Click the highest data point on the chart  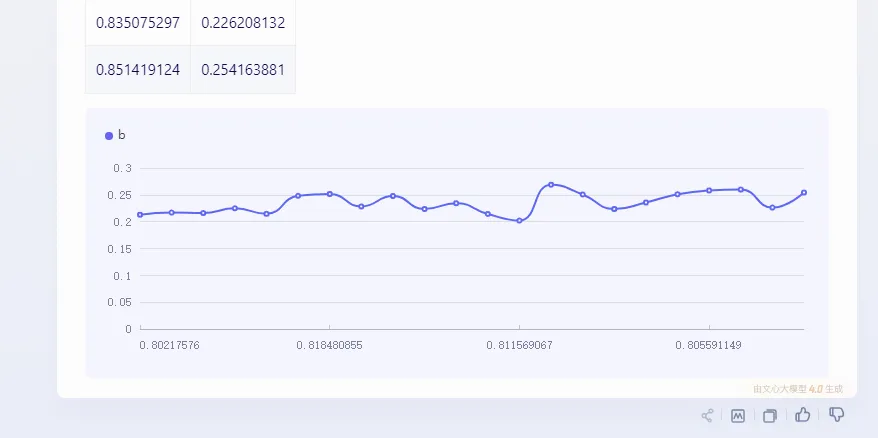(x=551, y=185)
